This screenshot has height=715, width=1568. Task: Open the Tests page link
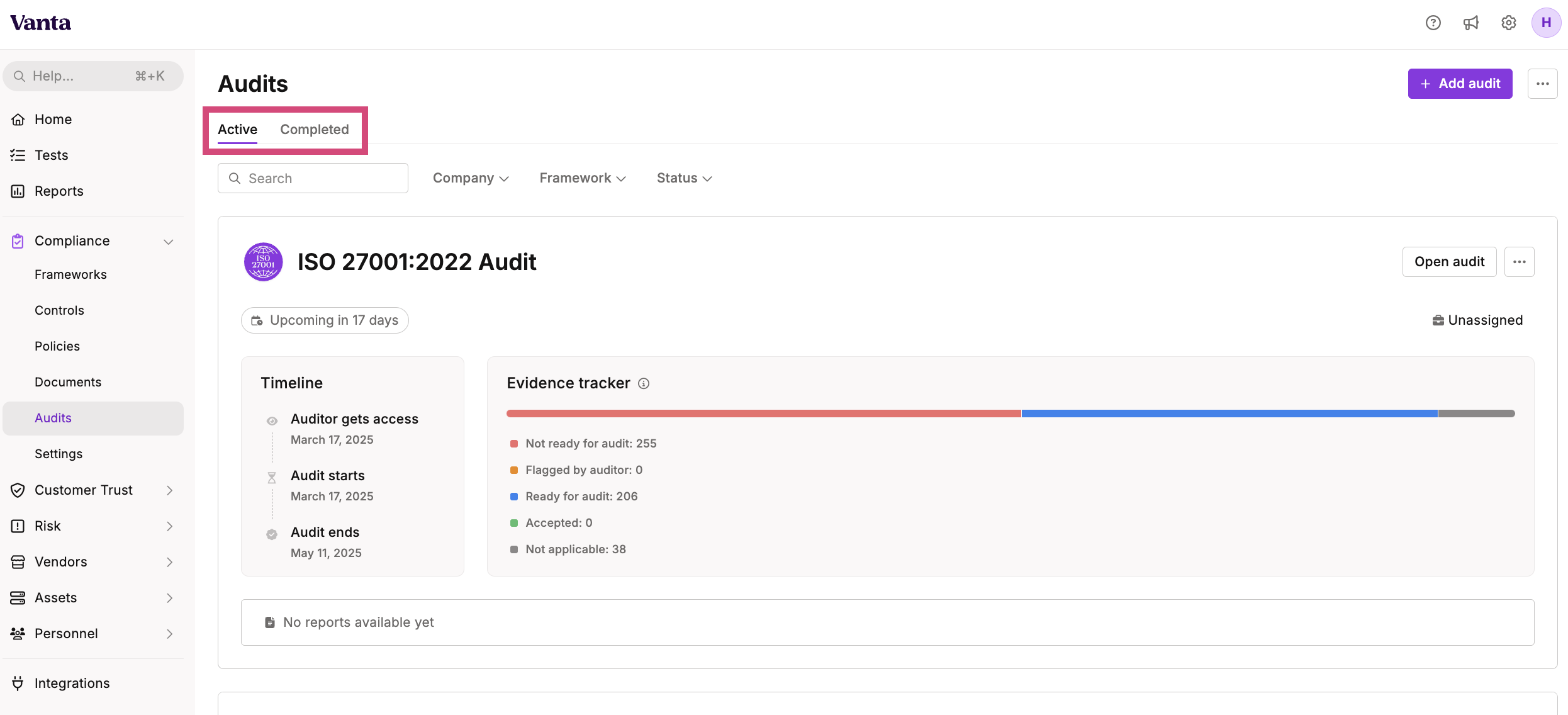(x=51, y=155)
